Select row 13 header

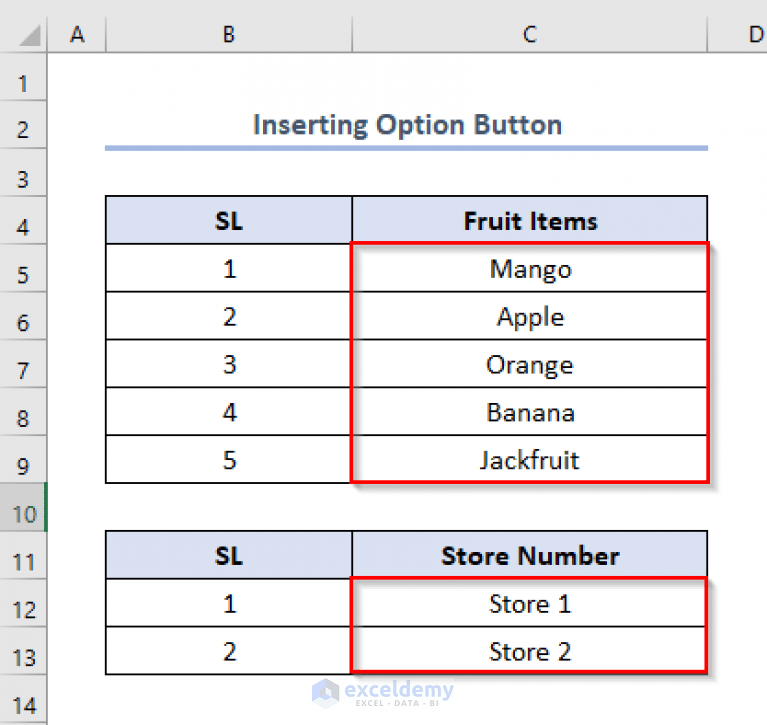(23, 652)
